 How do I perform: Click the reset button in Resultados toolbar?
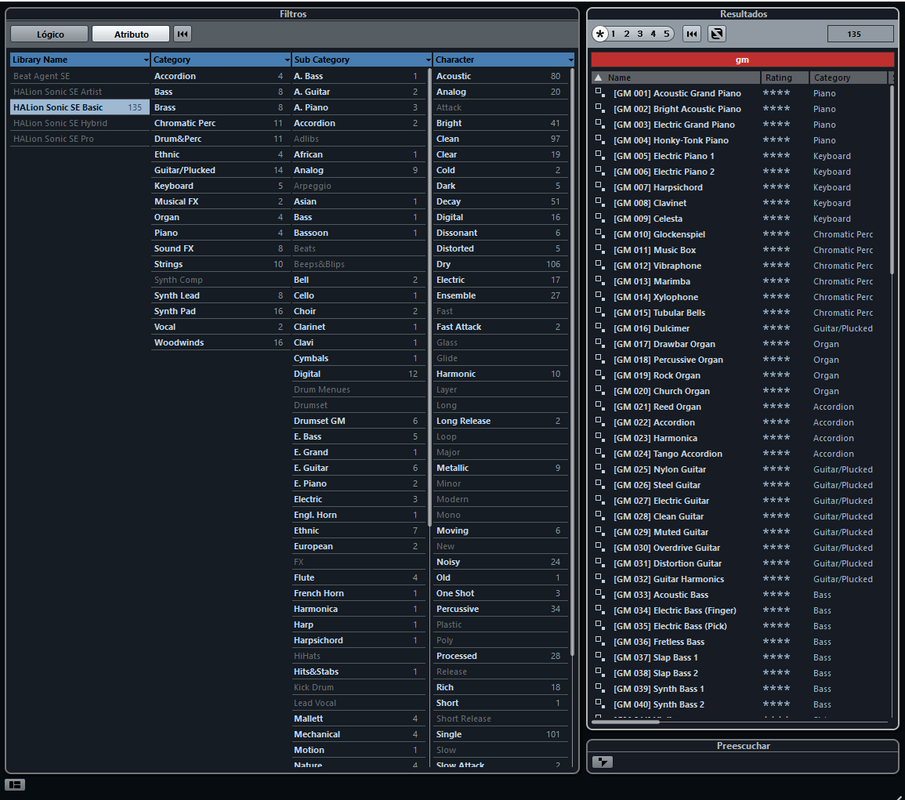[691, 34]
